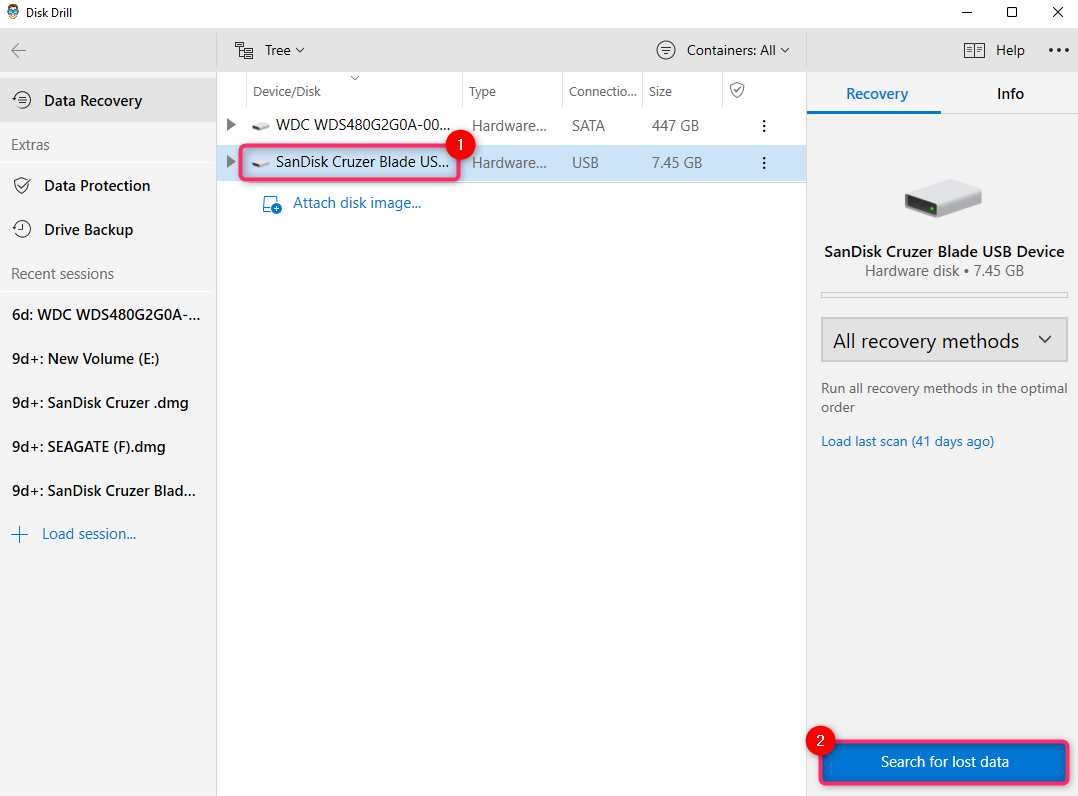Screen dimensions: 1078x796
Task: Click the Data Recovery icon
Action: point(22,100)
